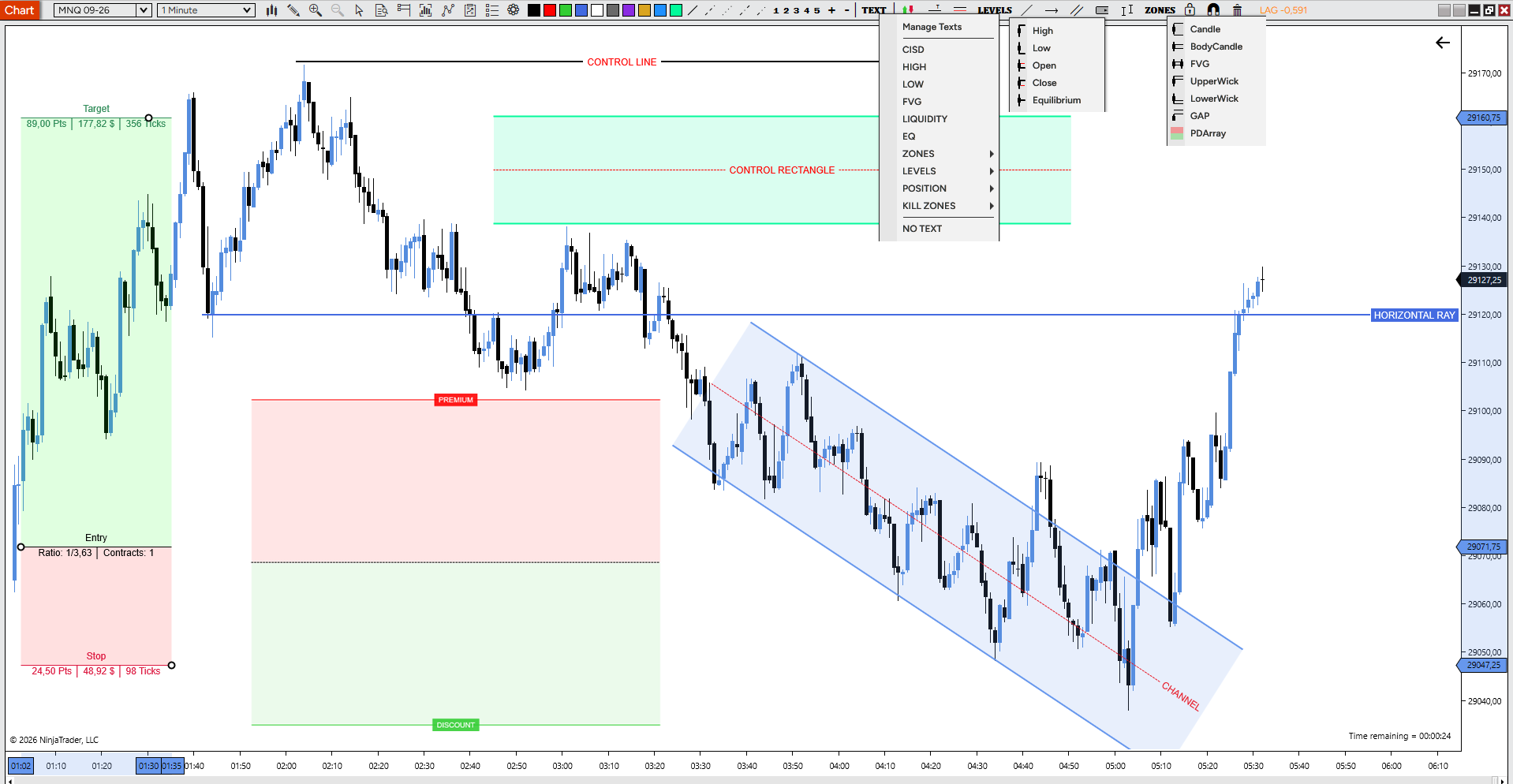Expand the KILL ZONES submenu
This screenshot has width=1513, height=784.
click(940, 206)
